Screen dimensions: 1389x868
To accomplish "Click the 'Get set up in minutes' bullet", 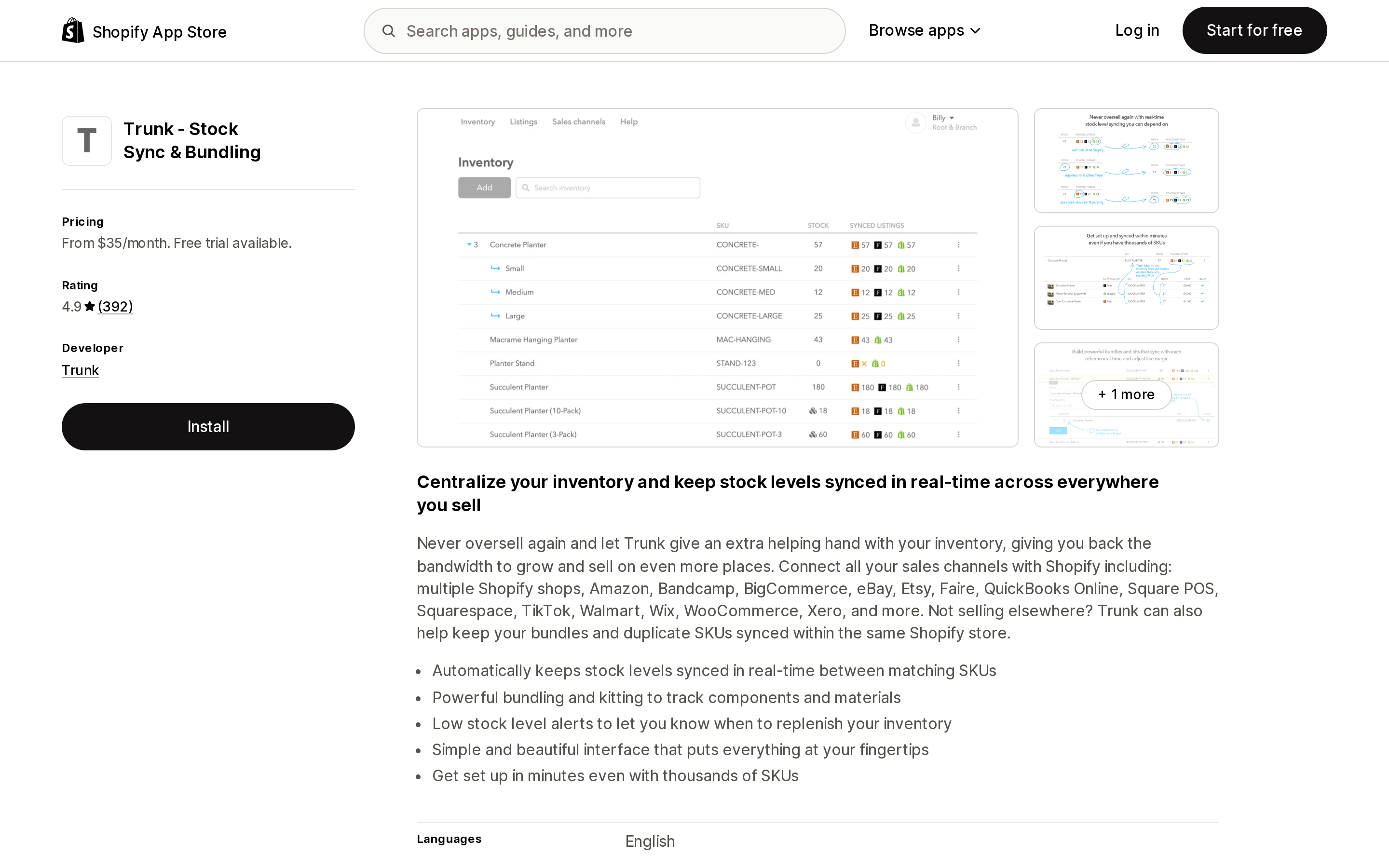I will pyautogui.click(x=615, y=776).
